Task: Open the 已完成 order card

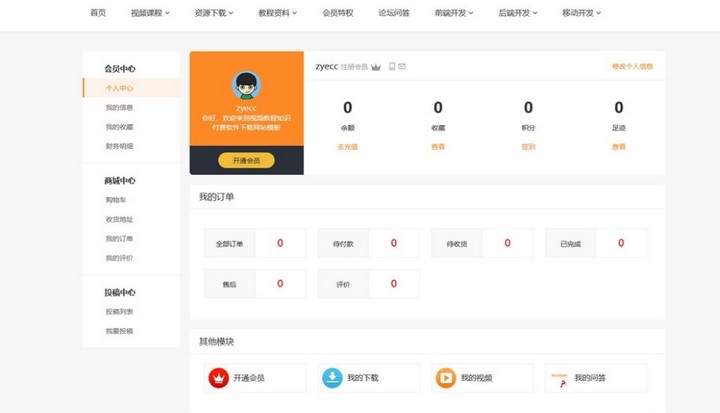Action: coord(596,243)
